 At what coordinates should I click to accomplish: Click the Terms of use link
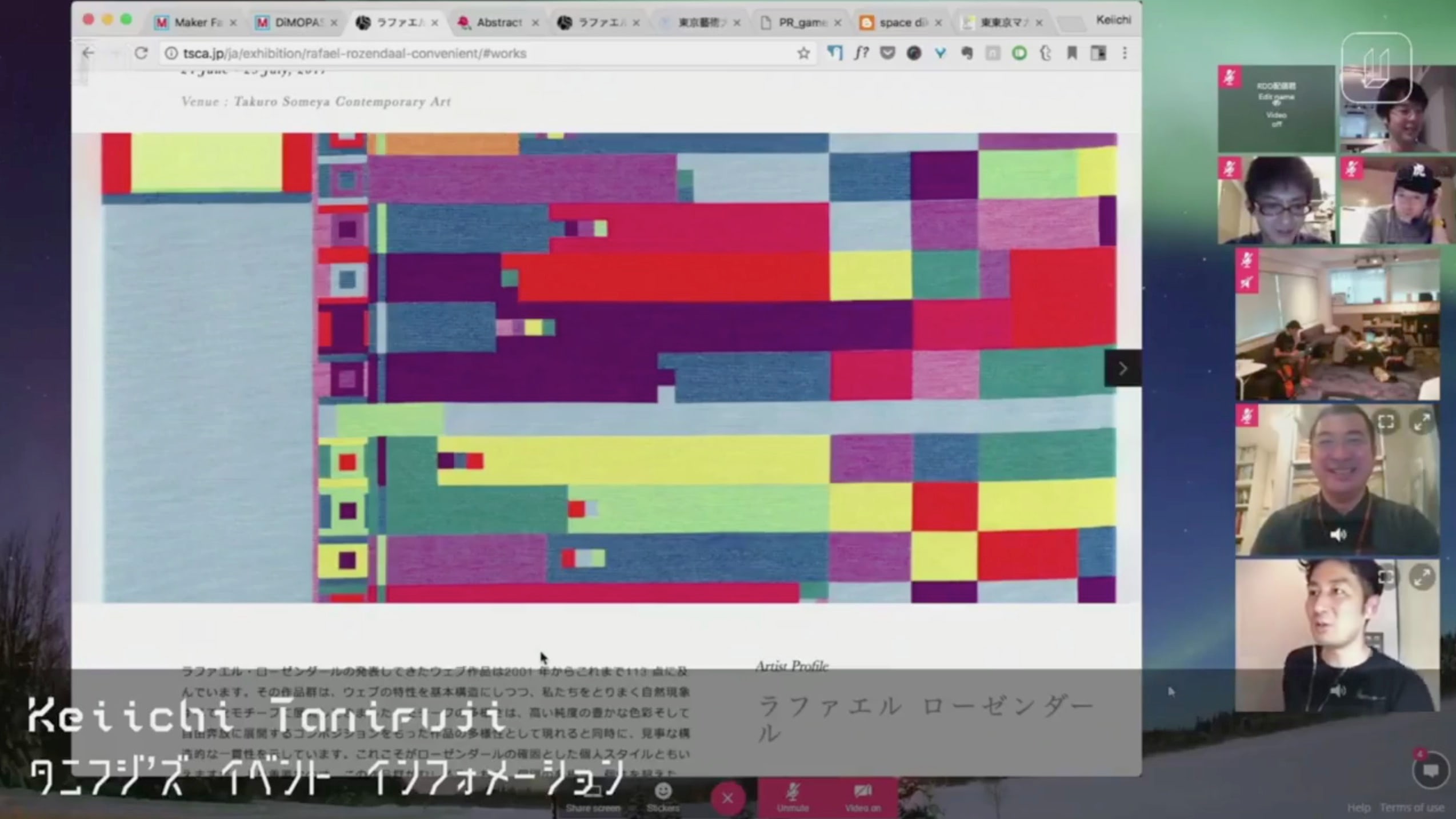(1411, 808)
